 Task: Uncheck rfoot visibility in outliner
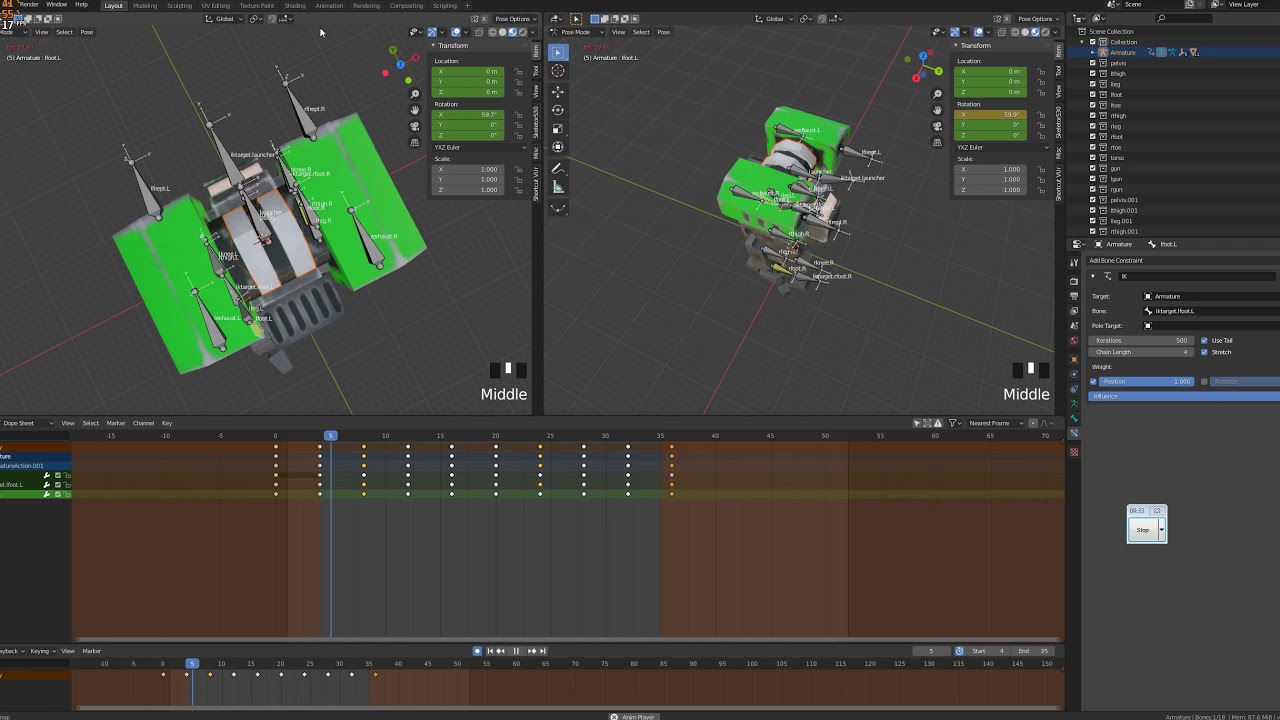[1093, 137]
